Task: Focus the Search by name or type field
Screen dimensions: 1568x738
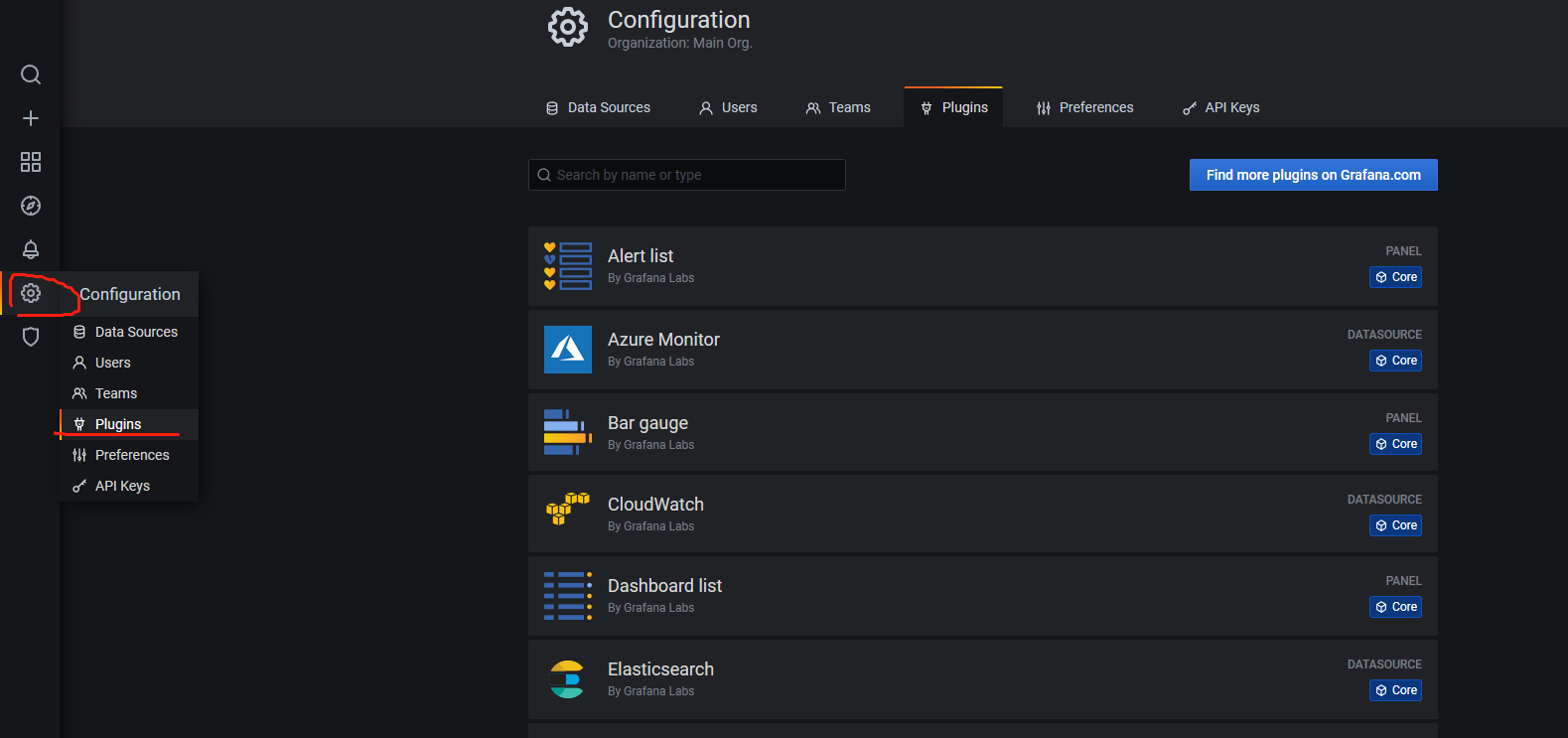Action: [687, 175]
